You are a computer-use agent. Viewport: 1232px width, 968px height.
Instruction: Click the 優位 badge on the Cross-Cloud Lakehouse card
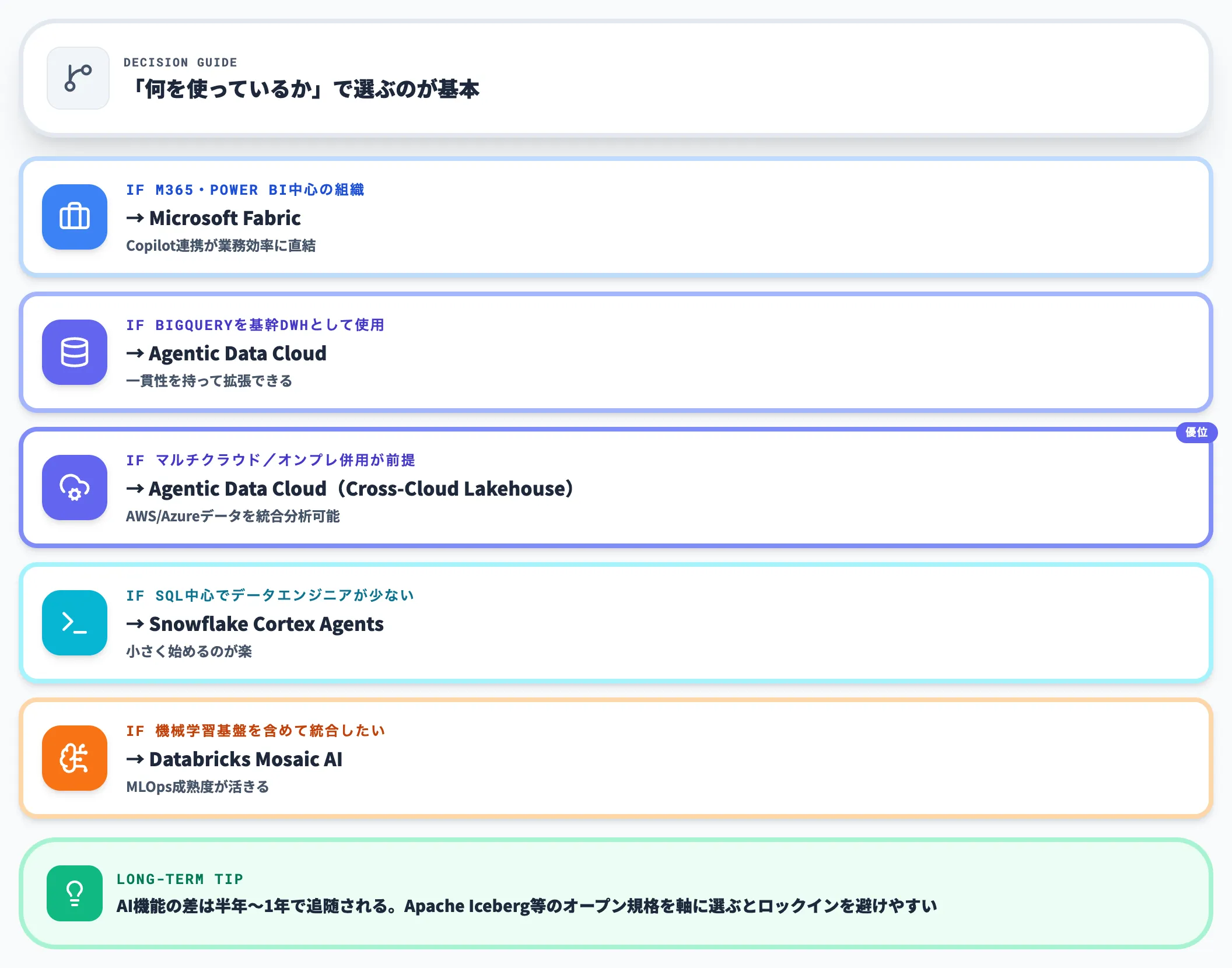click(x=1196, y=433)
